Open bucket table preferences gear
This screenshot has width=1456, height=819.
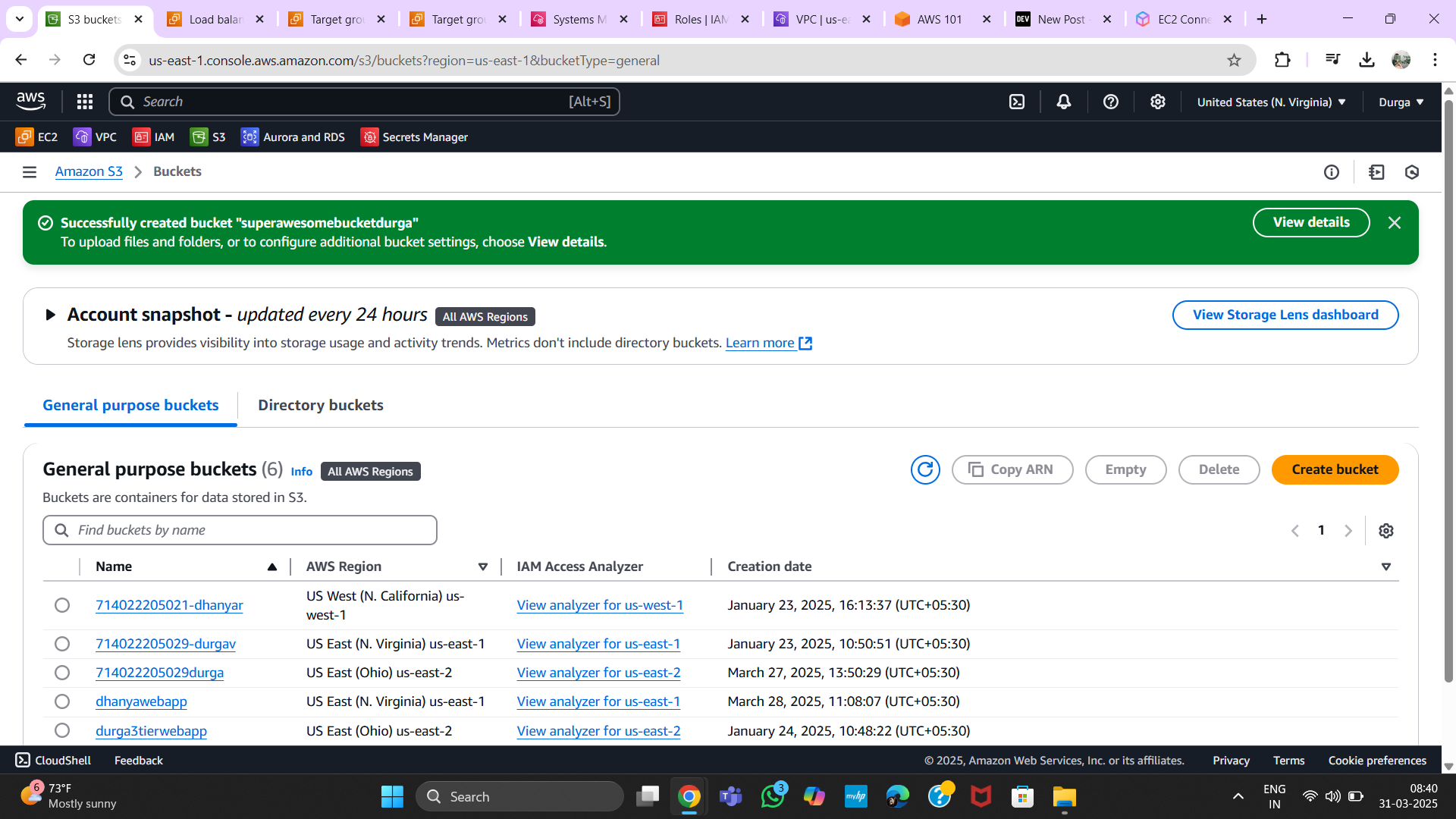point(1386,531)
